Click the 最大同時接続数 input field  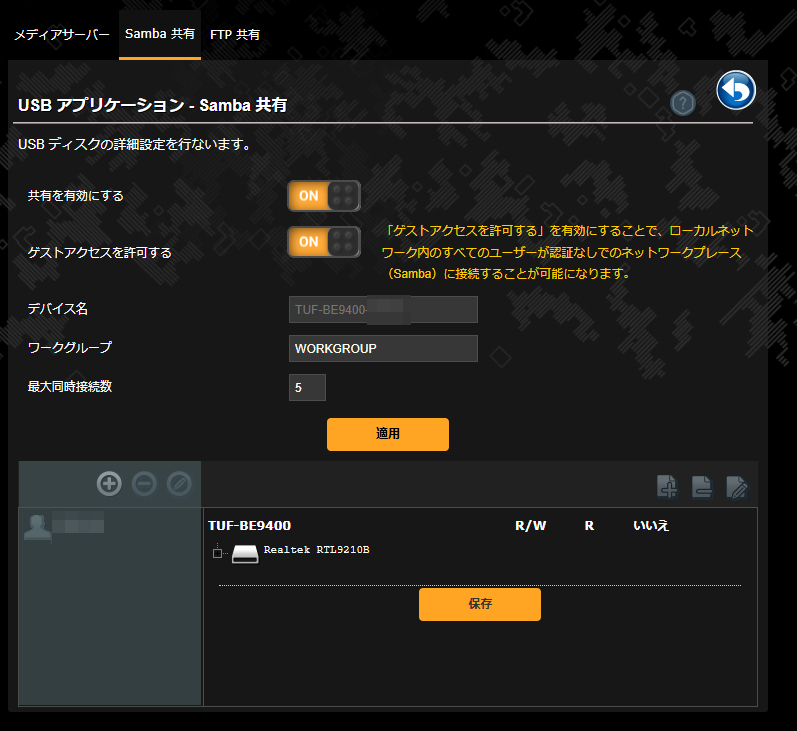(x=307, y=387)
